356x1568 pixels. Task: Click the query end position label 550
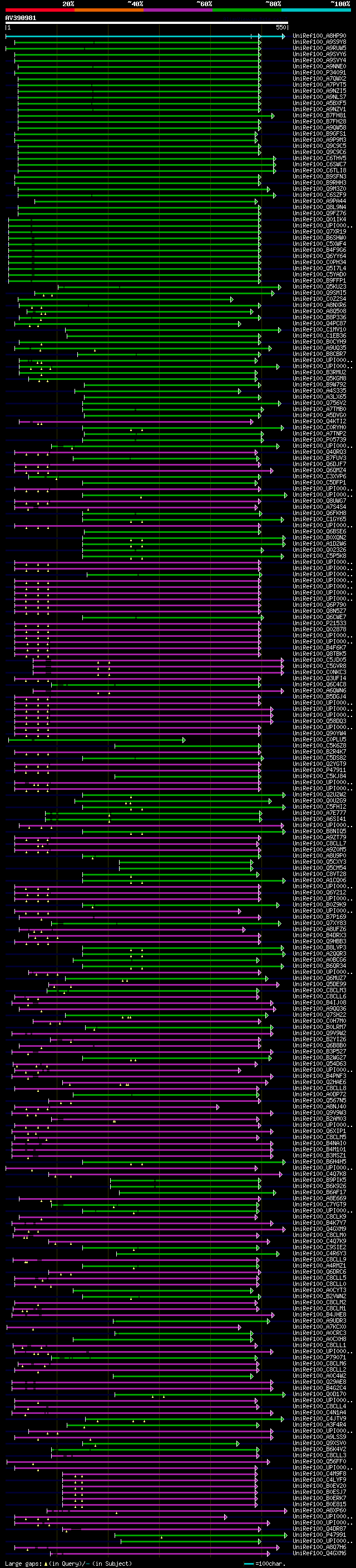pos(280,27)
